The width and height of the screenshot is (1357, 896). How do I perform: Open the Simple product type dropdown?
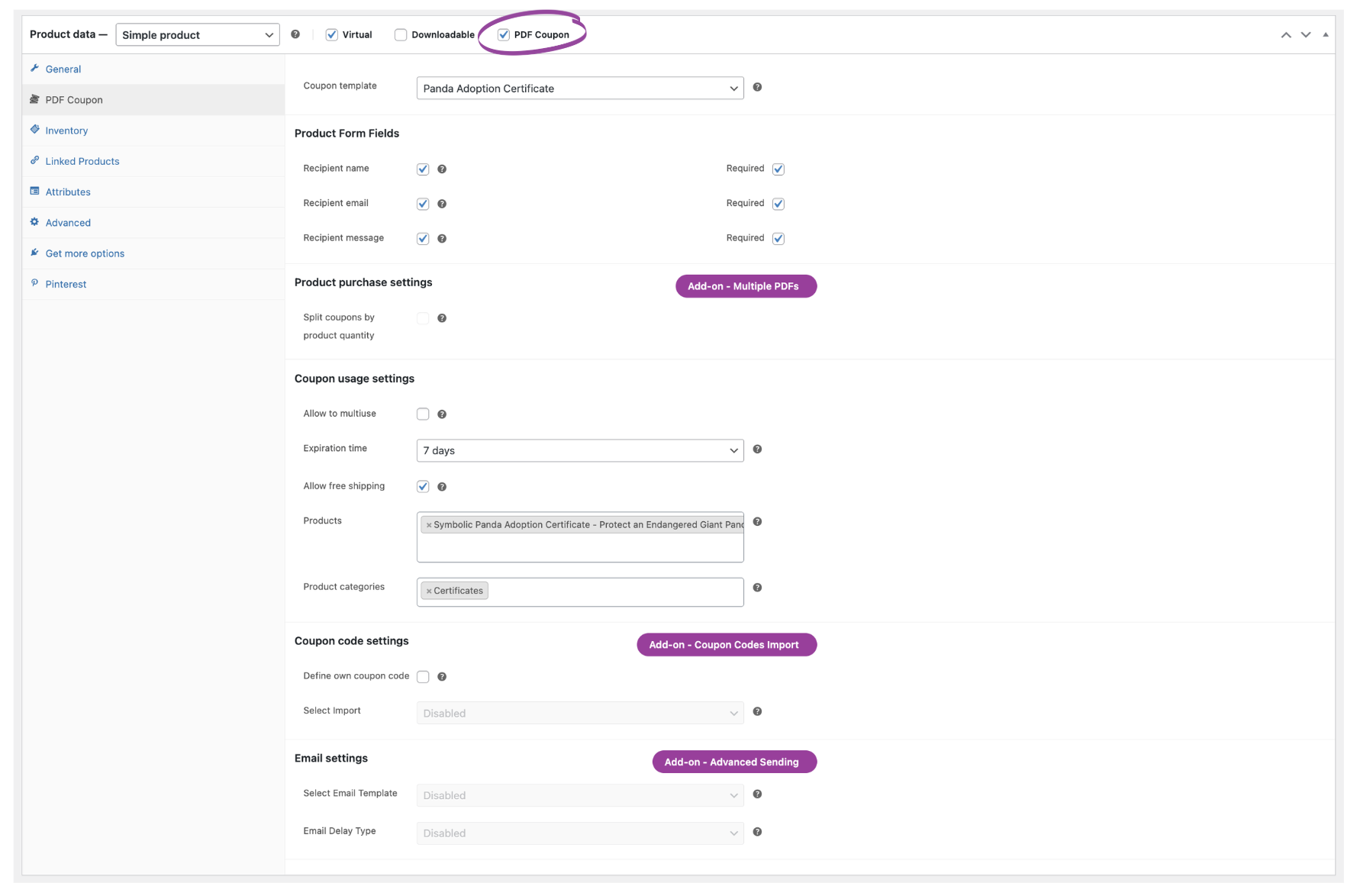(x=197, y=34)
